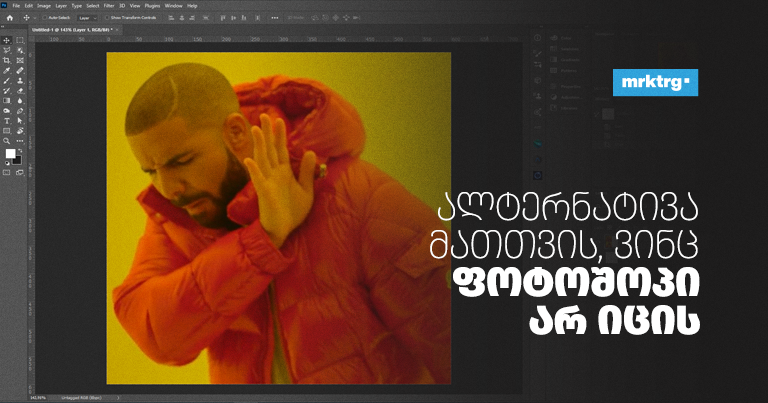Select the Frame tool
Screen dimensions: 768x403
[x=20, y=61]
